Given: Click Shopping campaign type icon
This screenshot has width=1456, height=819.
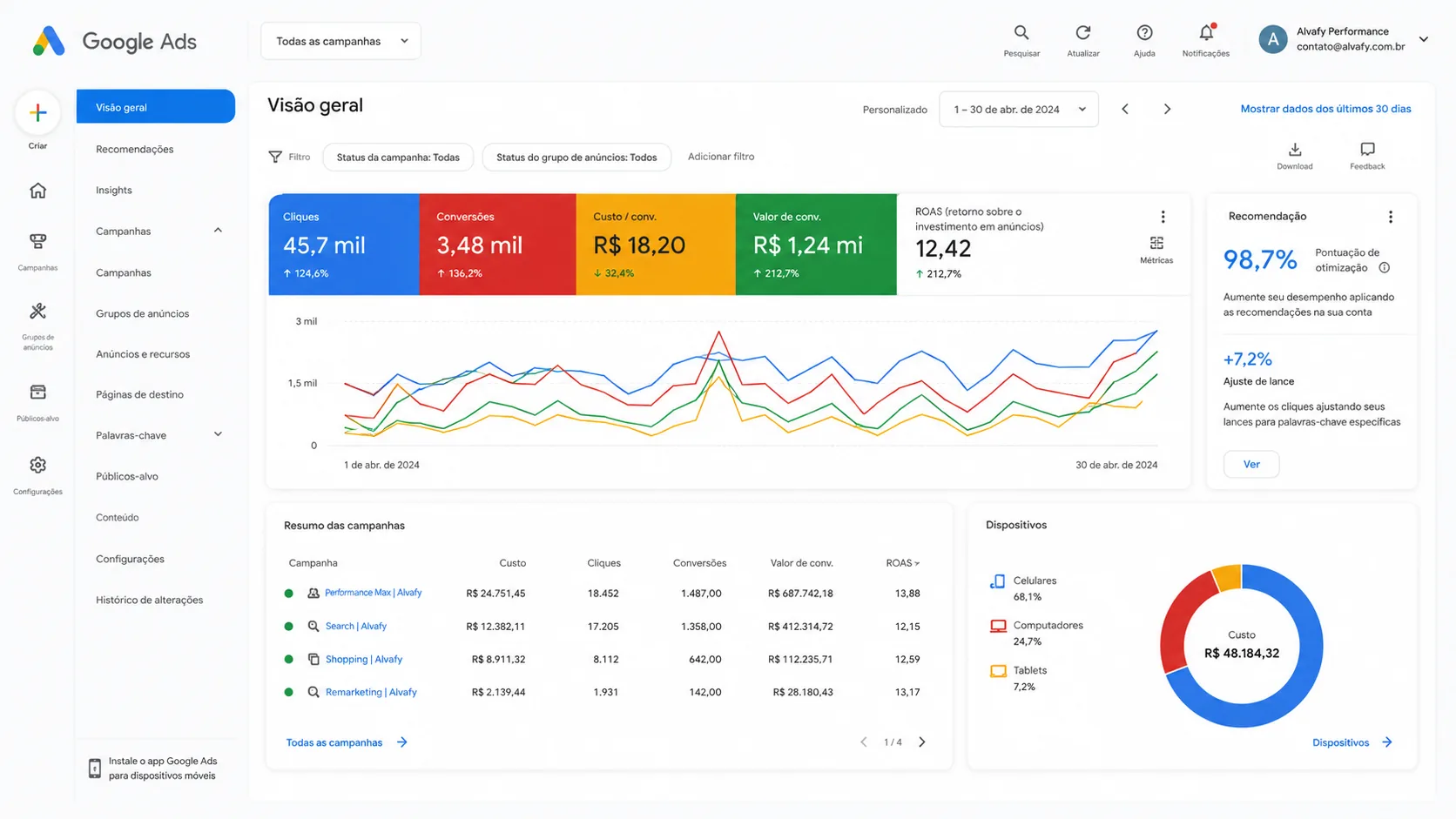Looking at the screenshot, I should pos(313,660).
